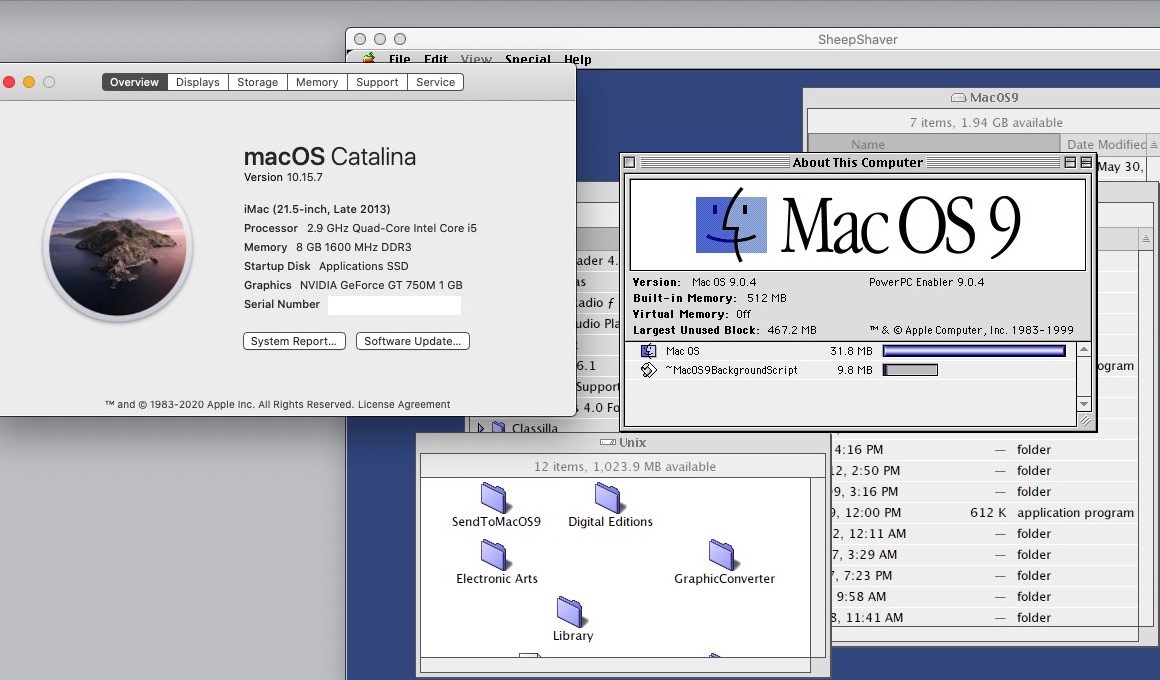Click the 2:50 PM folder row
1160x680 pixels.
pos(985,471)
